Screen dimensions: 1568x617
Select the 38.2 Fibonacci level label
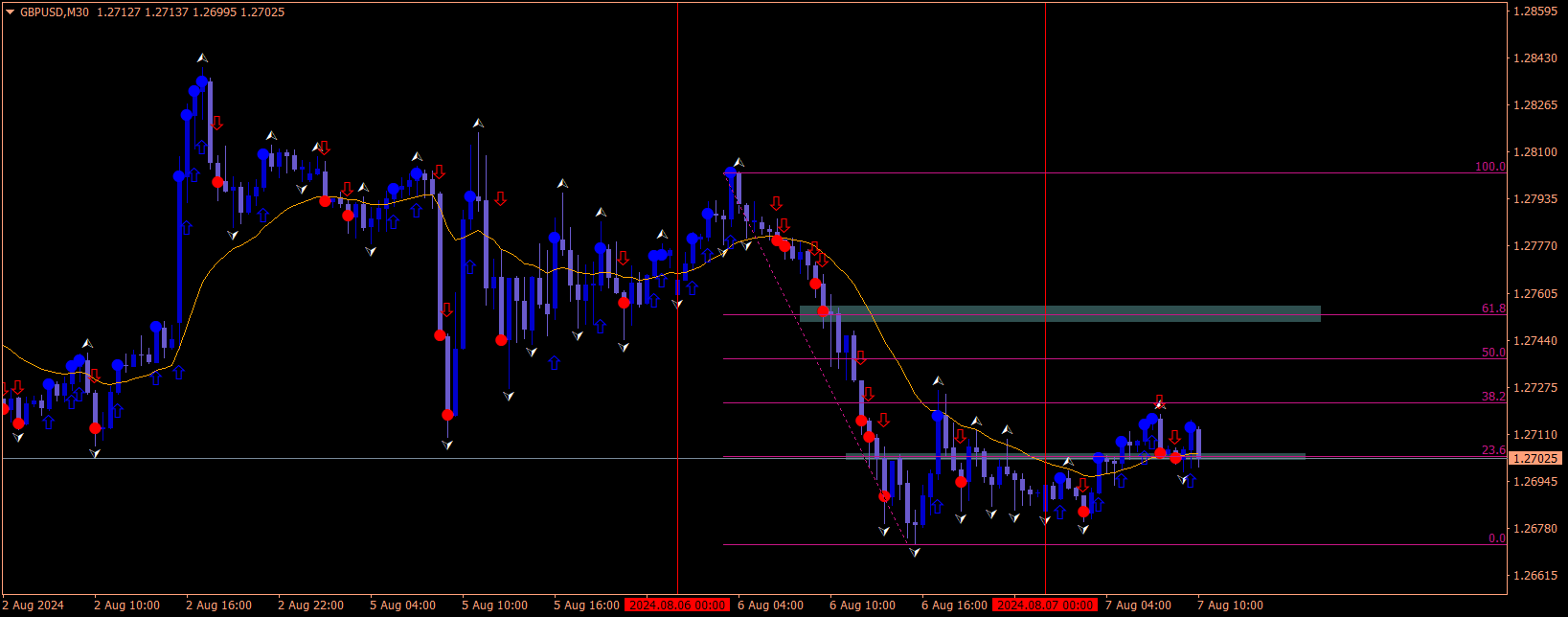pyautogui.click(x=1493, y=396)
